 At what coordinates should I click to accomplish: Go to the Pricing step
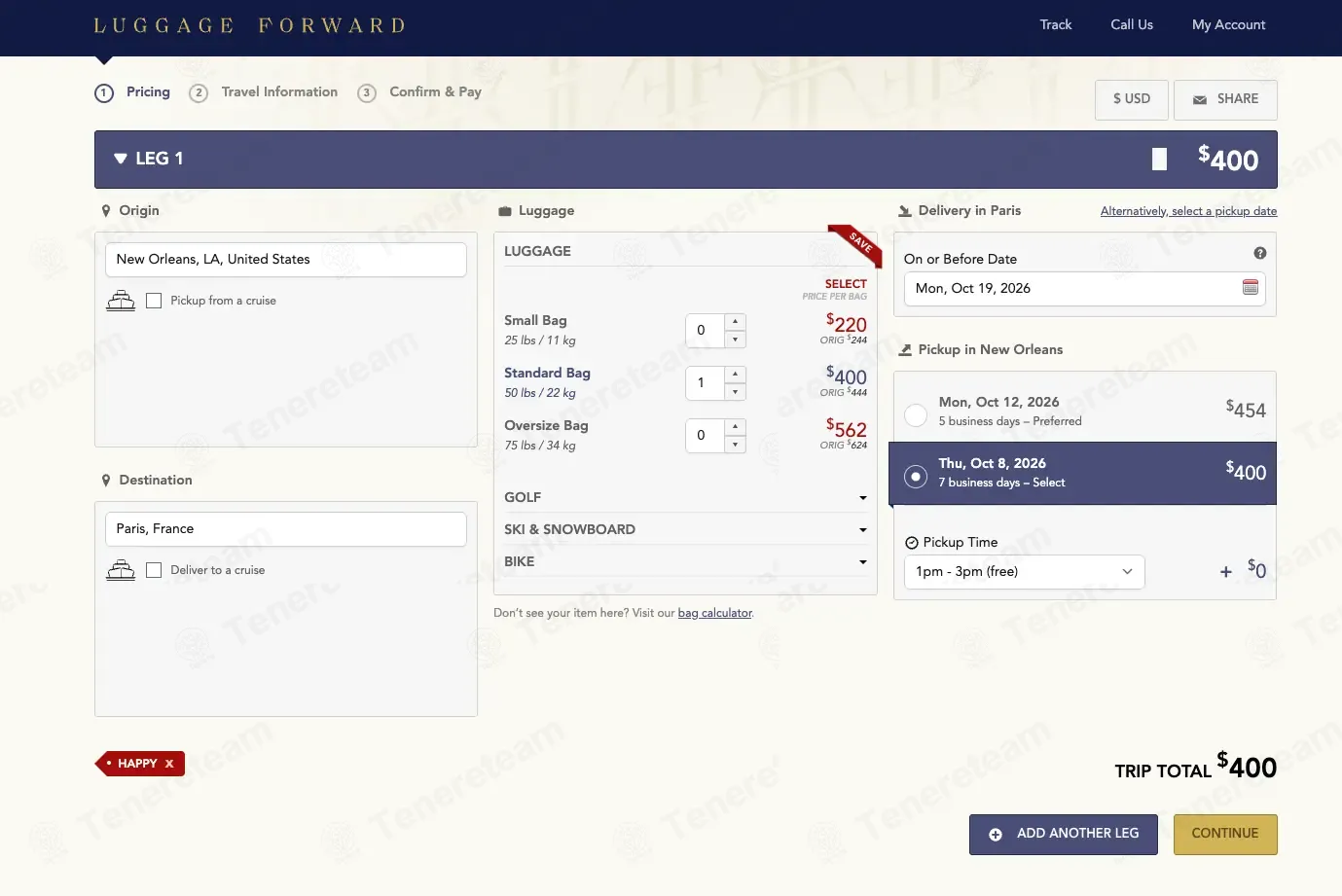point(132,92)
